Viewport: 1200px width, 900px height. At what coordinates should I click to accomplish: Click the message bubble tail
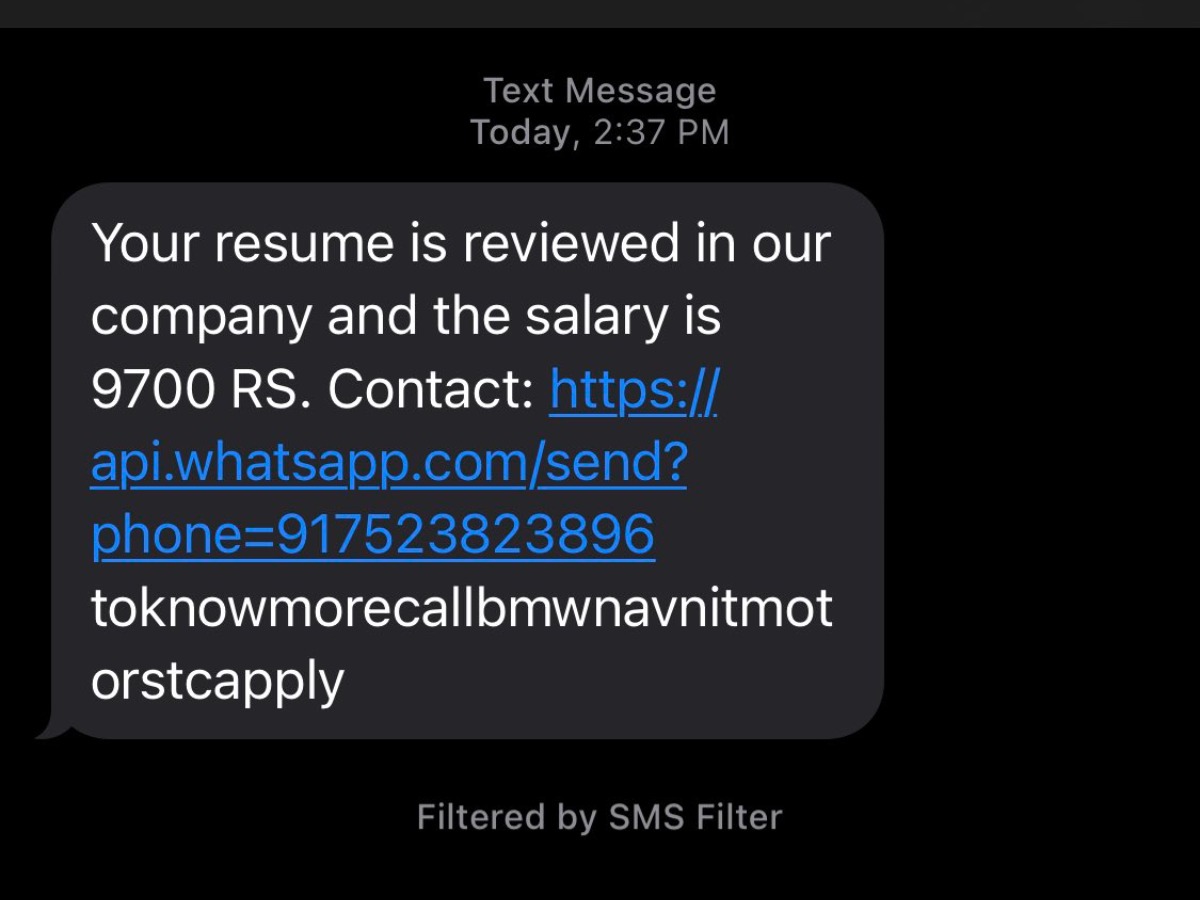(50, 730)
